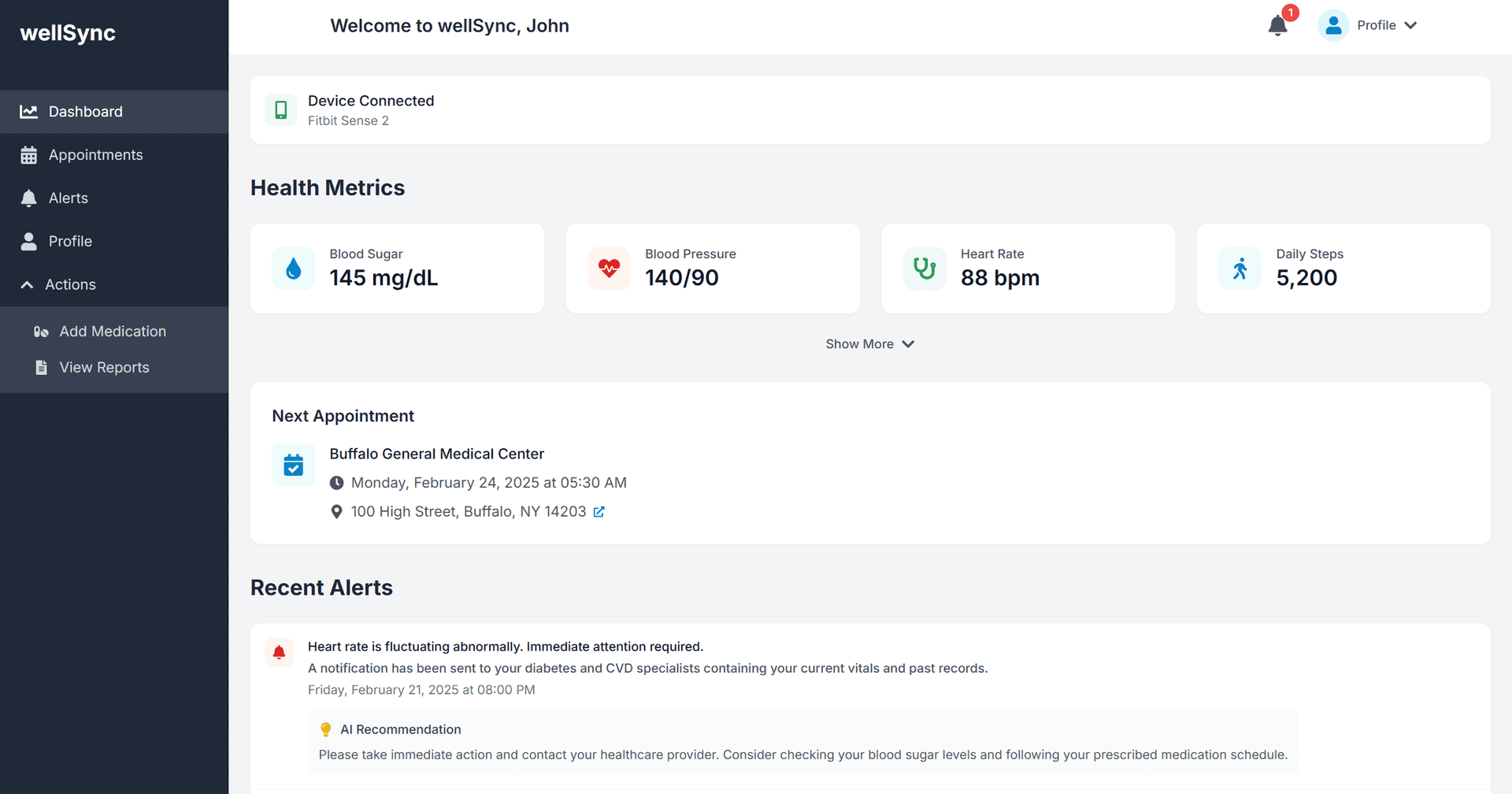This screenshot has width=1512, height=794.
Task: Navigate to the Alerts page
Action: click(x=68, y=198)
